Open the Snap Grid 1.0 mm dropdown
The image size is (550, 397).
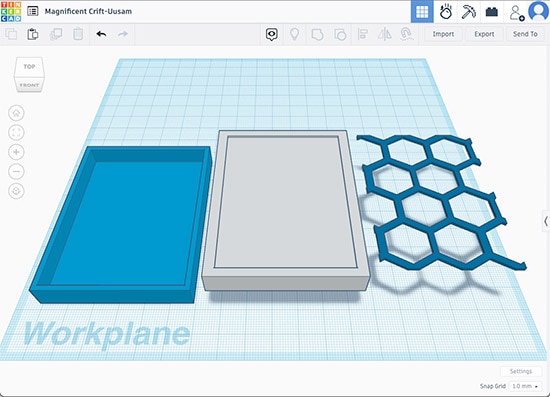(525, 386)
